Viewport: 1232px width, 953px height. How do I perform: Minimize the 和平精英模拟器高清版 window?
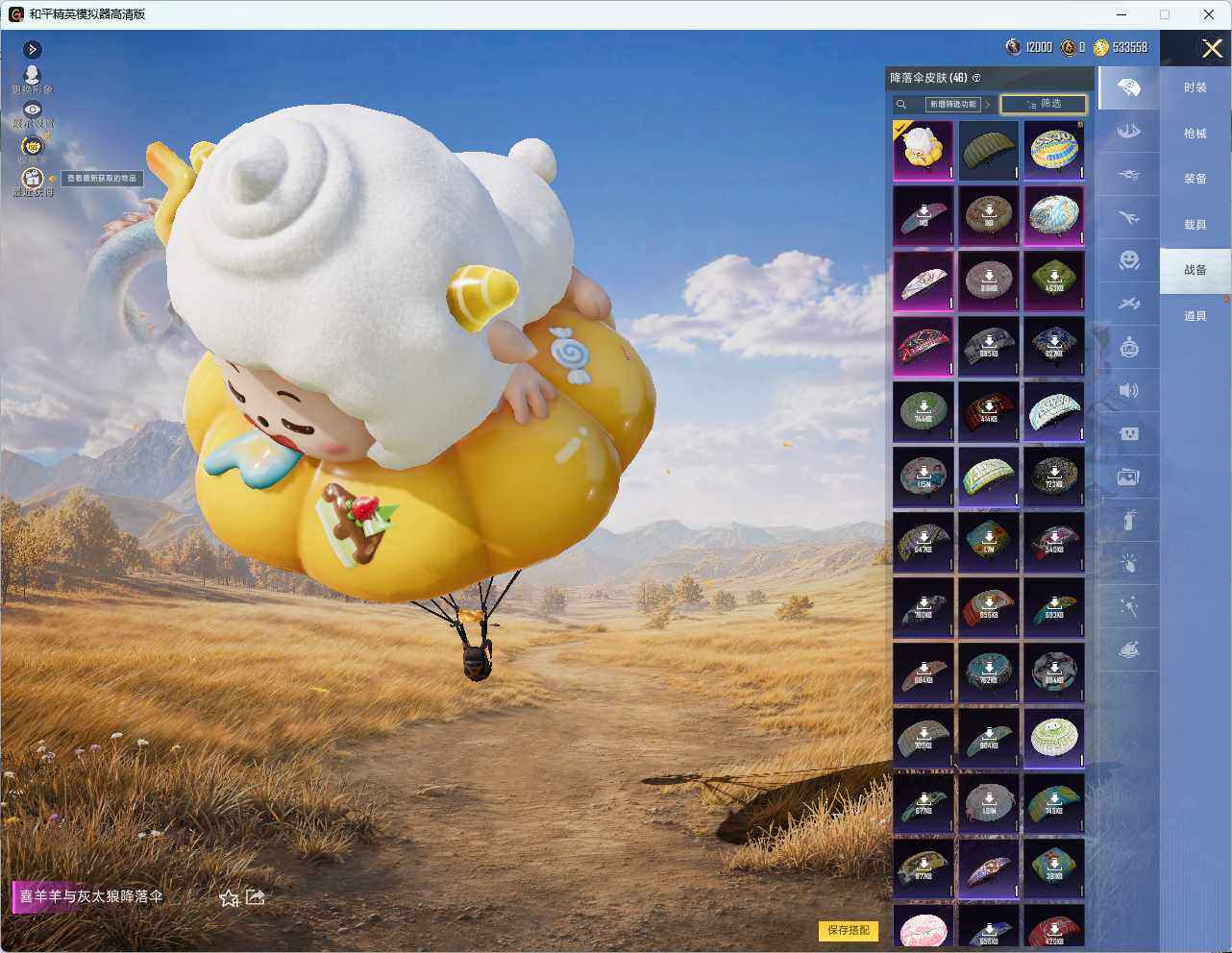(x=1123, y=14)
